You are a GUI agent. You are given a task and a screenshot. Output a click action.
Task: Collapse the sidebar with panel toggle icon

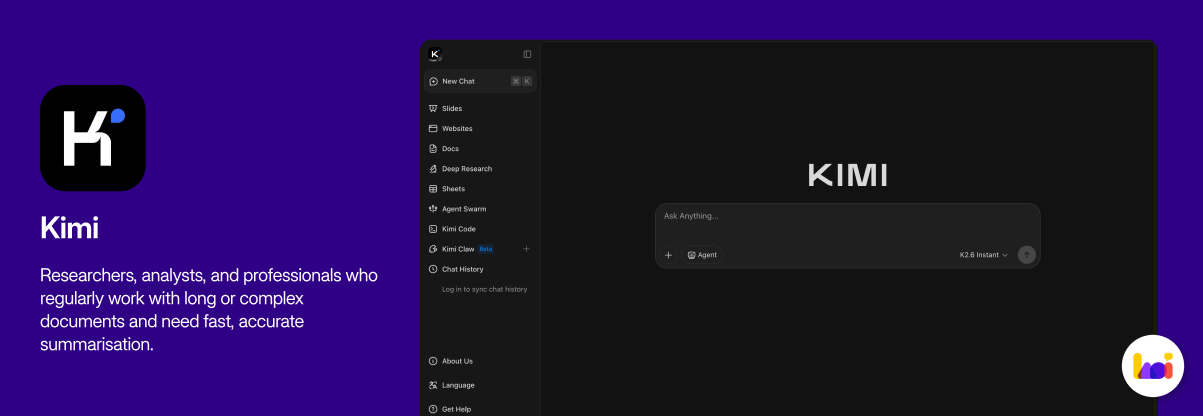pos(527,54)
